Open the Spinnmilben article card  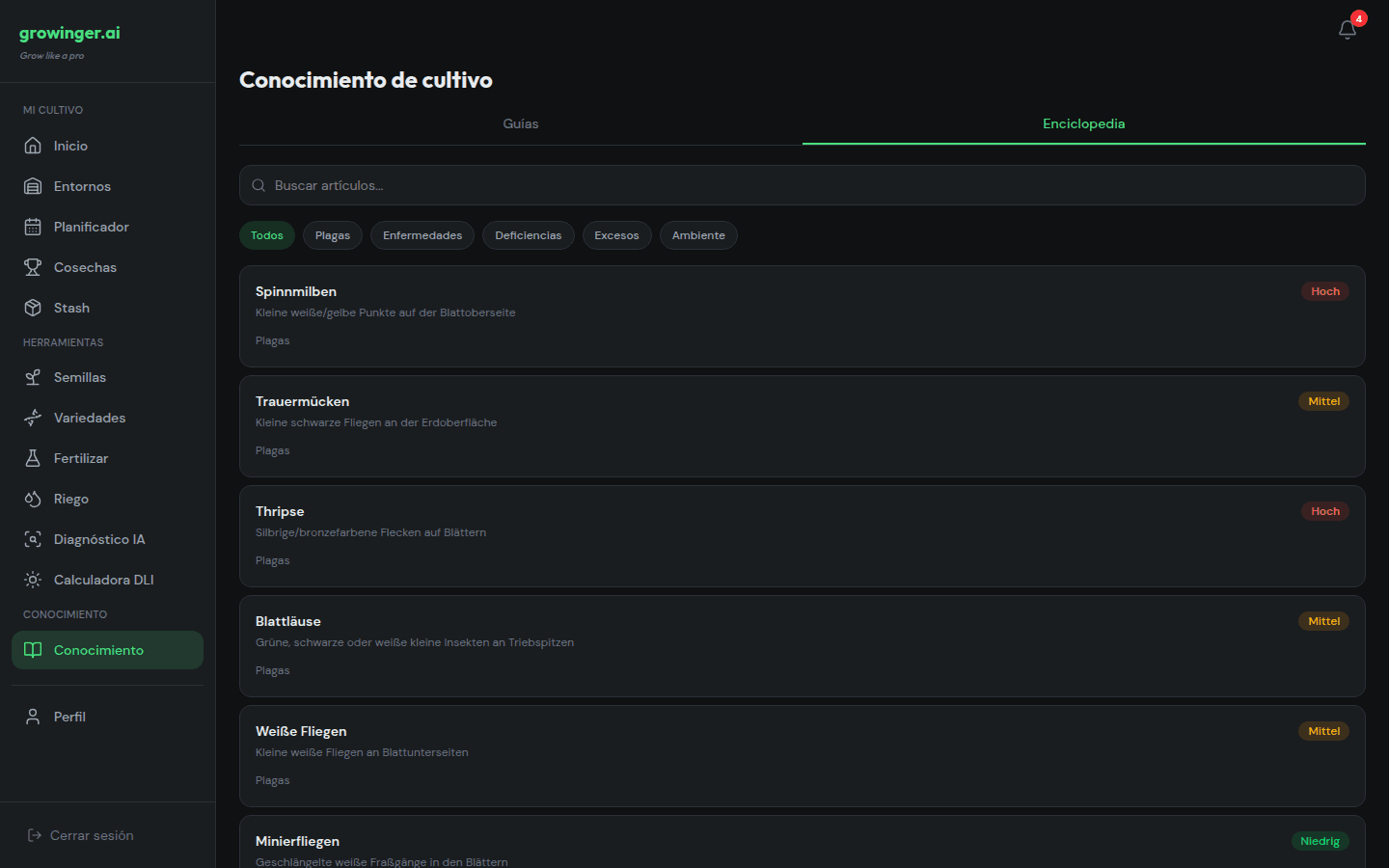pos(803,316)
